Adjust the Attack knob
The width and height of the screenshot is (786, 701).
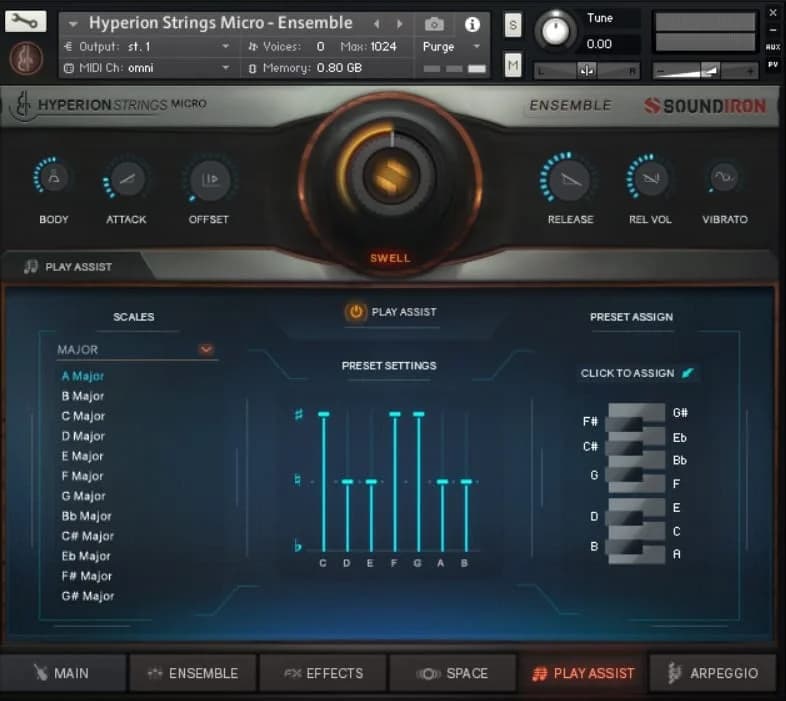click(x=126, y=179)
